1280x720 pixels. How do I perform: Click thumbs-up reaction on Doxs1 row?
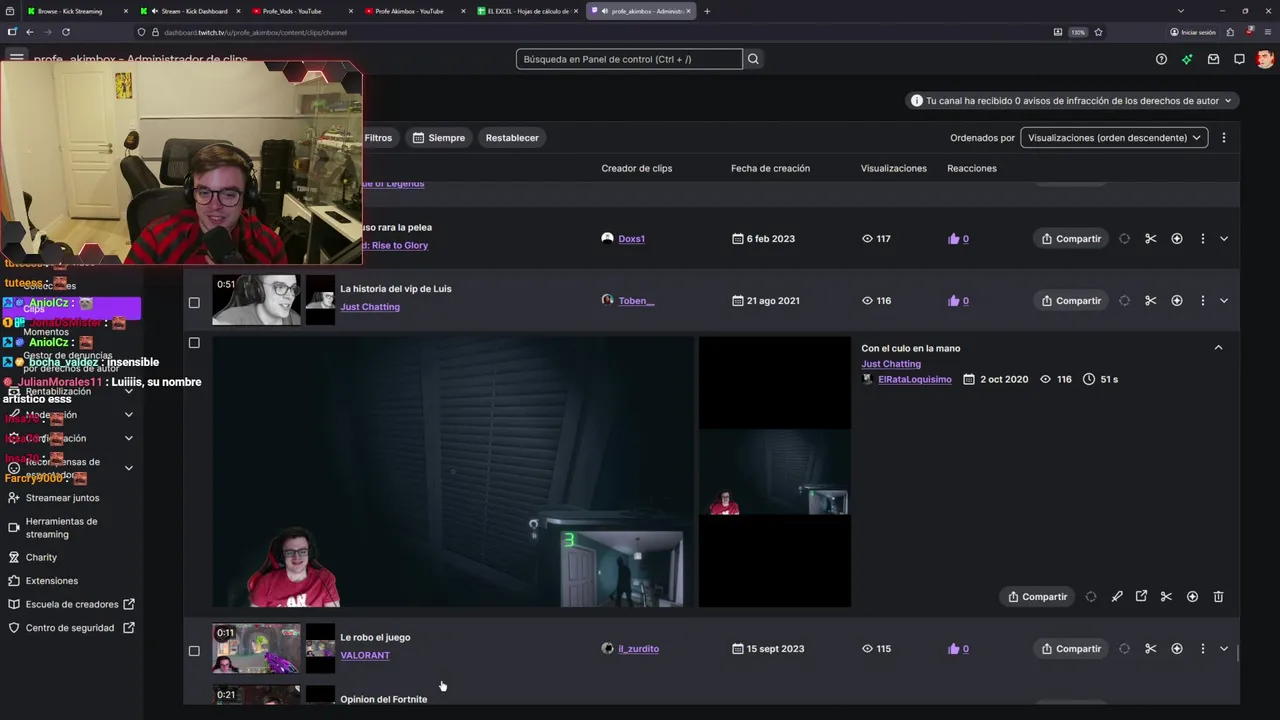[953, 239]
